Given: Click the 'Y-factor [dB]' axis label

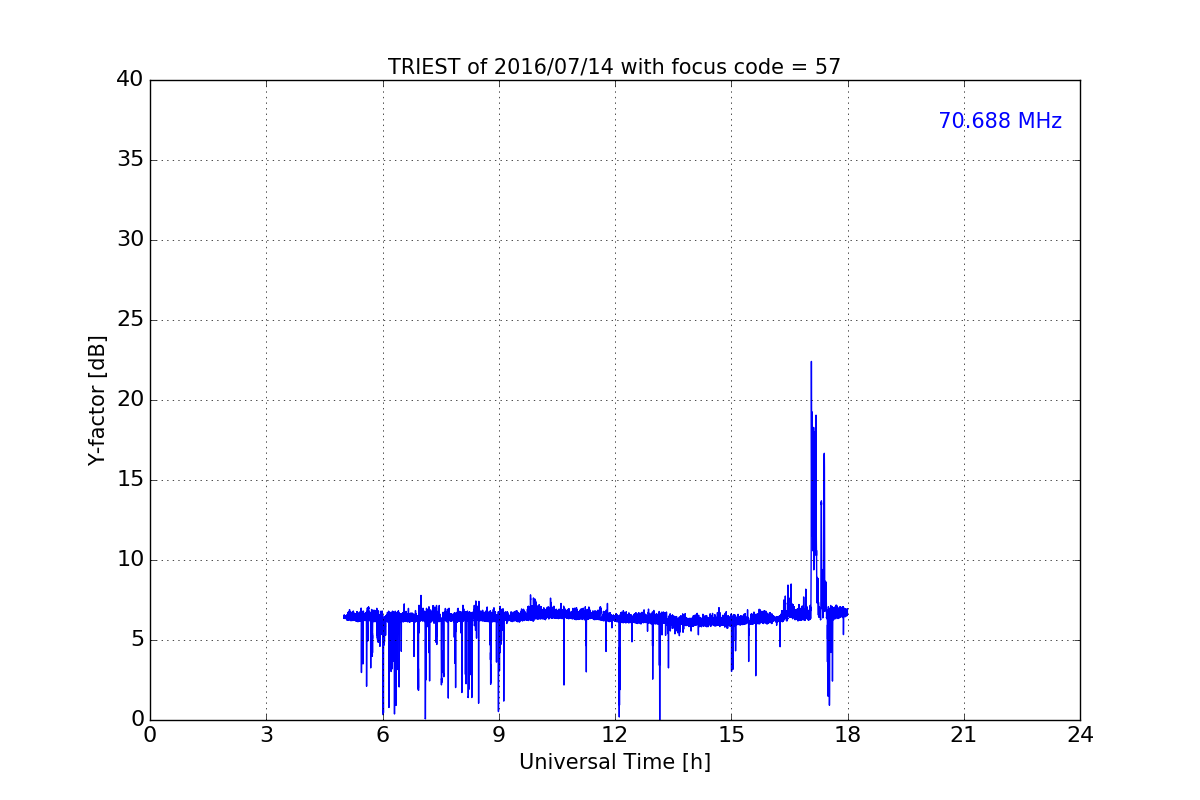Looking at the screenshot, I should coord(97,400).
